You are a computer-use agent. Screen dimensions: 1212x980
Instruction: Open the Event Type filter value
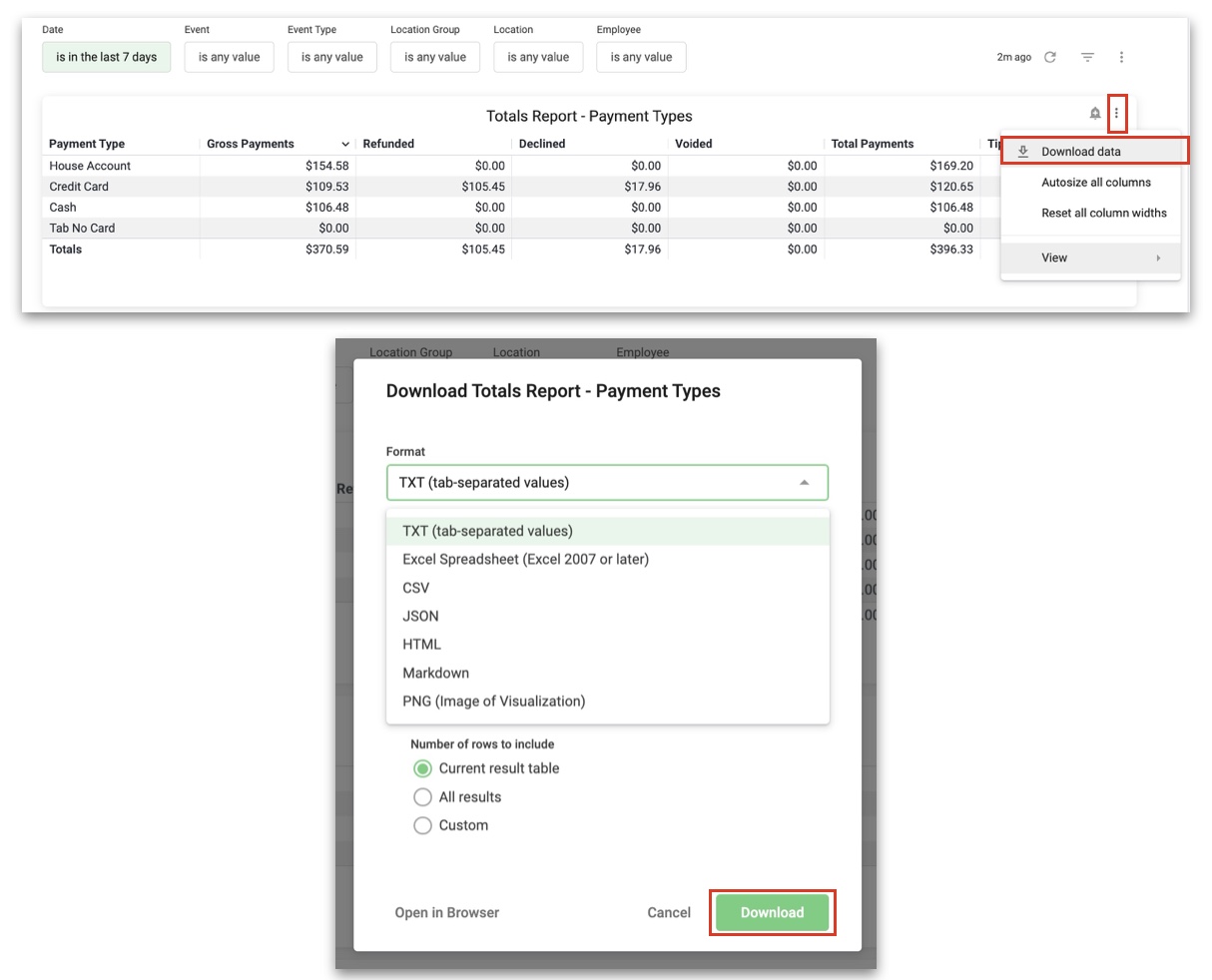[332, 57]
